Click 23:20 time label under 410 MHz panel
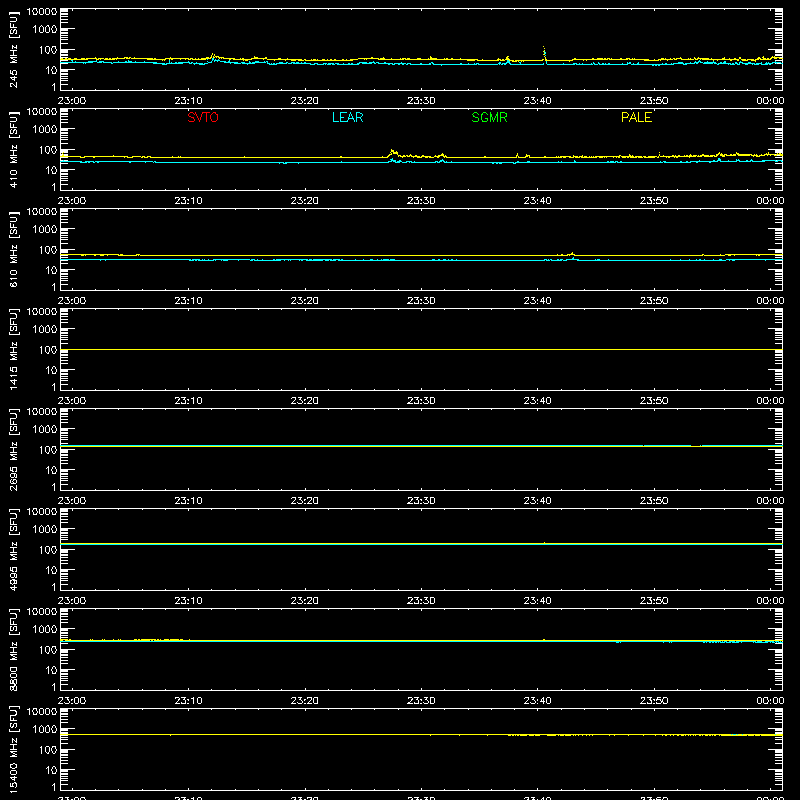Screen dimensions: 800x800 [x=305, y=201]
